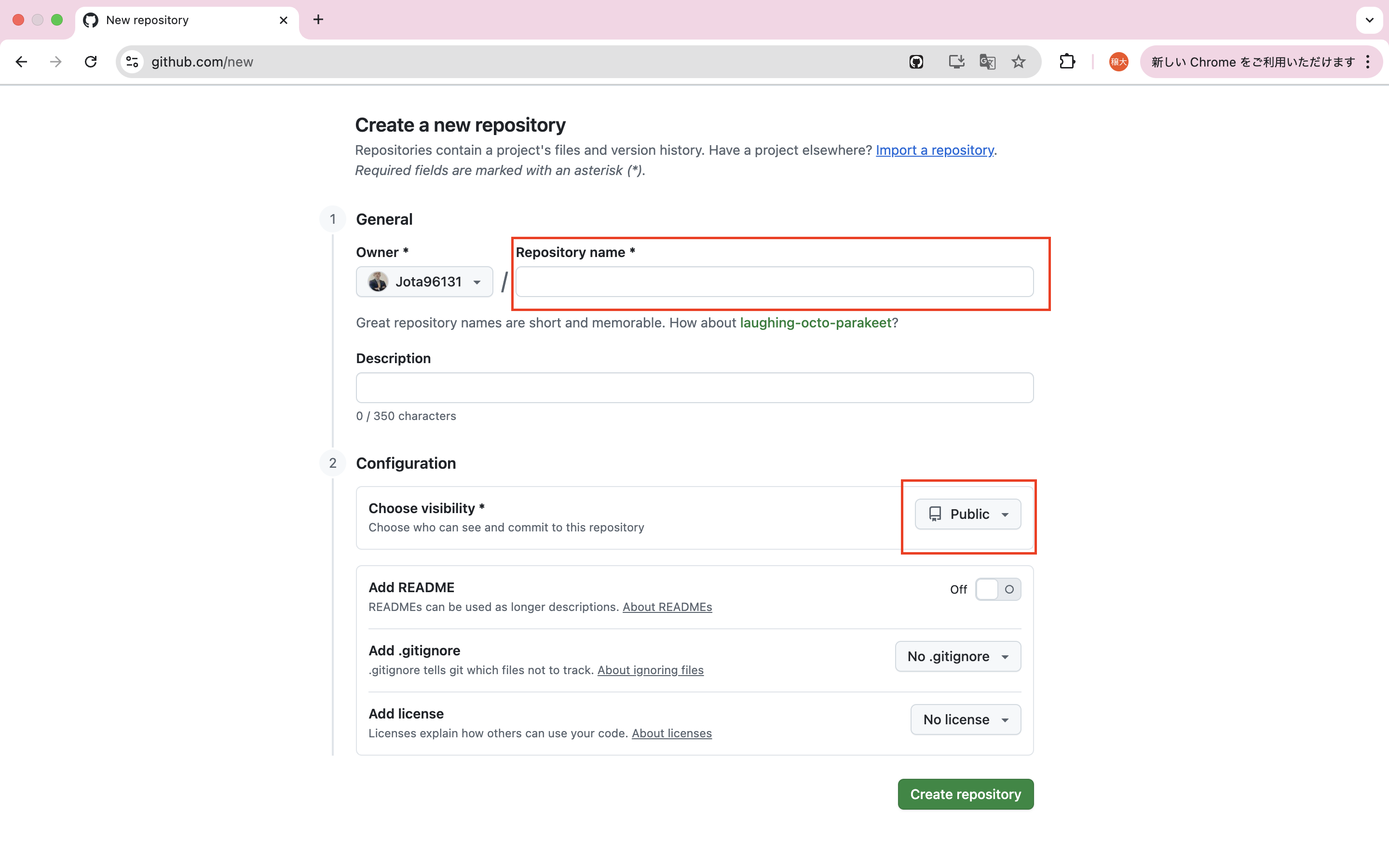Open the No license dropdown

tap(966, 719)
